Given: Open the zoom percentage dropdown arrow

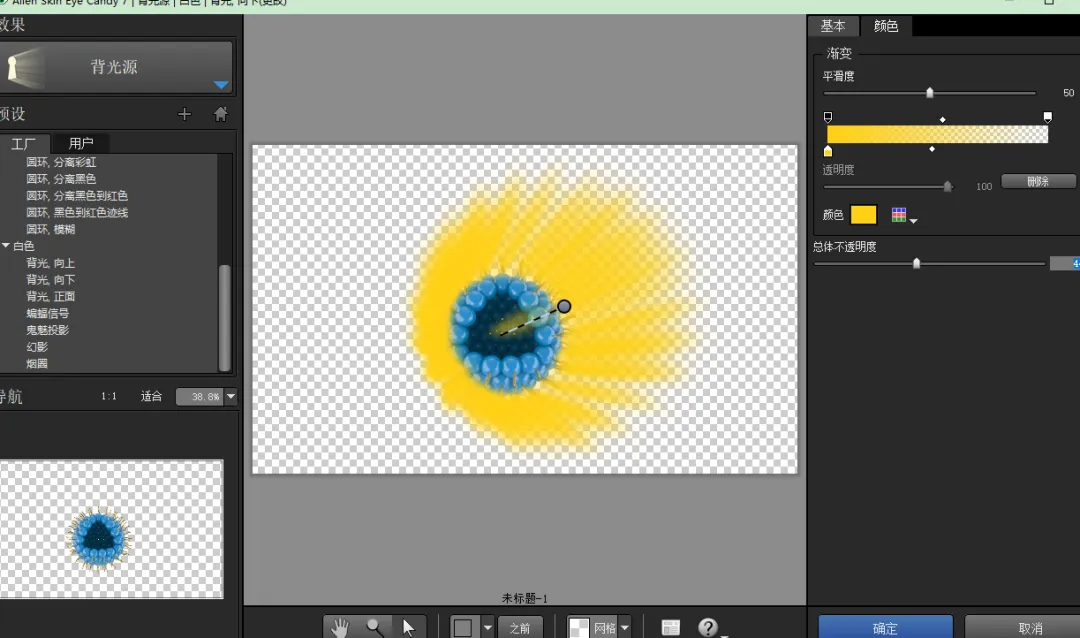Looking at the screenshot, I should coord(231,397).
